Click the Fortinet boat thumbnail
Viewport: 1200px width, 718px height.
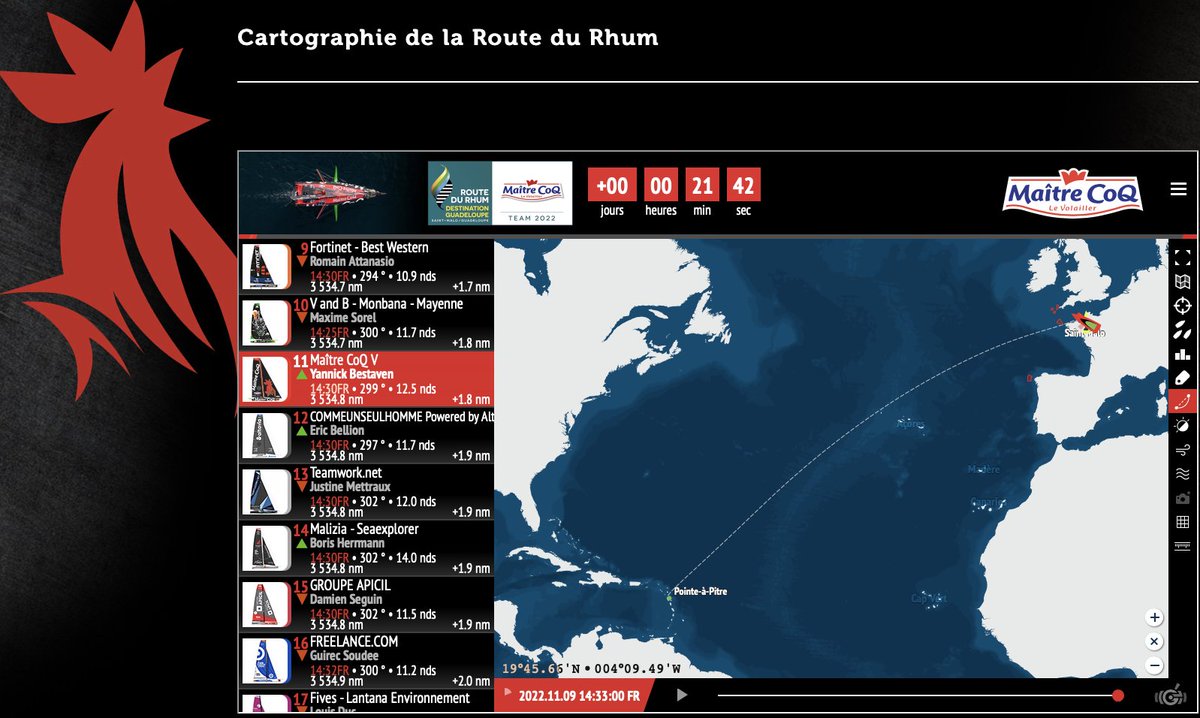265,268
